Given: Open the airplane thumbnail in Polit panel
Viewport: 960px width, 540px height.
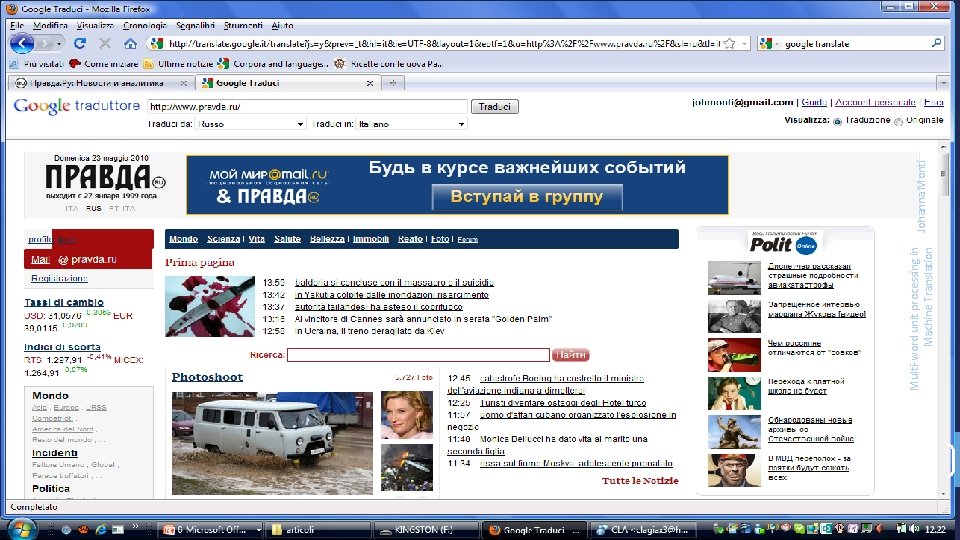Looking at the screenshot, I should tap(734, 278).
